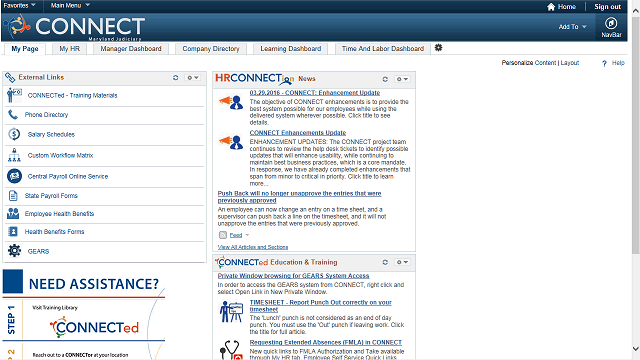Expand the Feed dropdown arrow

pyautogui.click(x=247, y=235)
